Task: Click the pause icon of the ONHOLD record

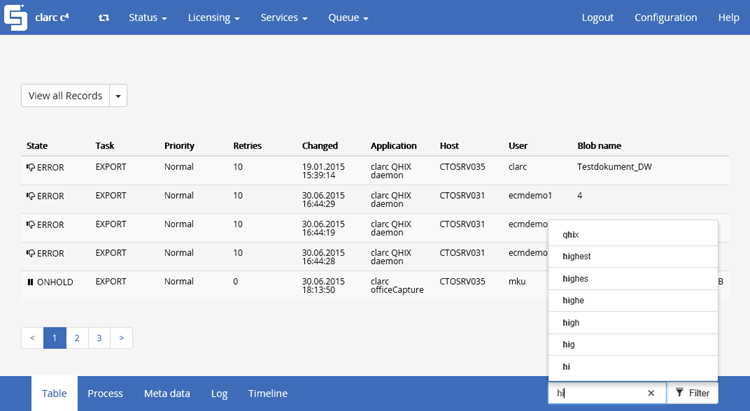Action: (31, 282)
